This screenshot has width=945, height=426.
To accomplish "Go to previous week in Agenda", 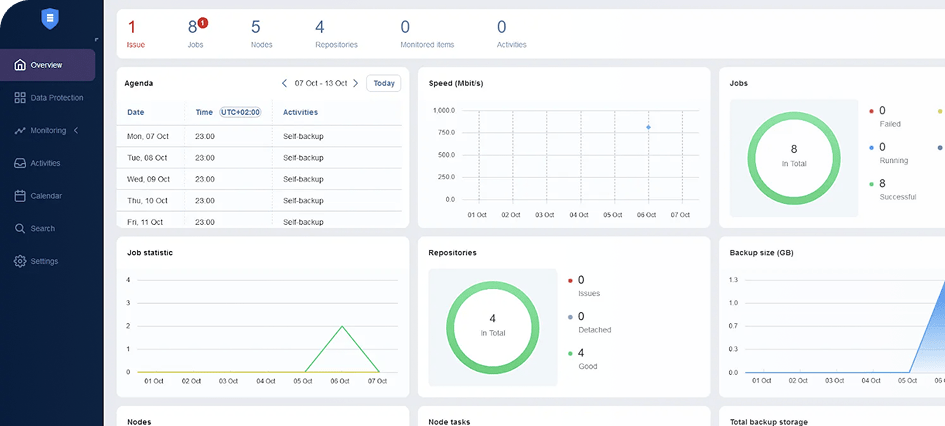I will tap(284, 83).
